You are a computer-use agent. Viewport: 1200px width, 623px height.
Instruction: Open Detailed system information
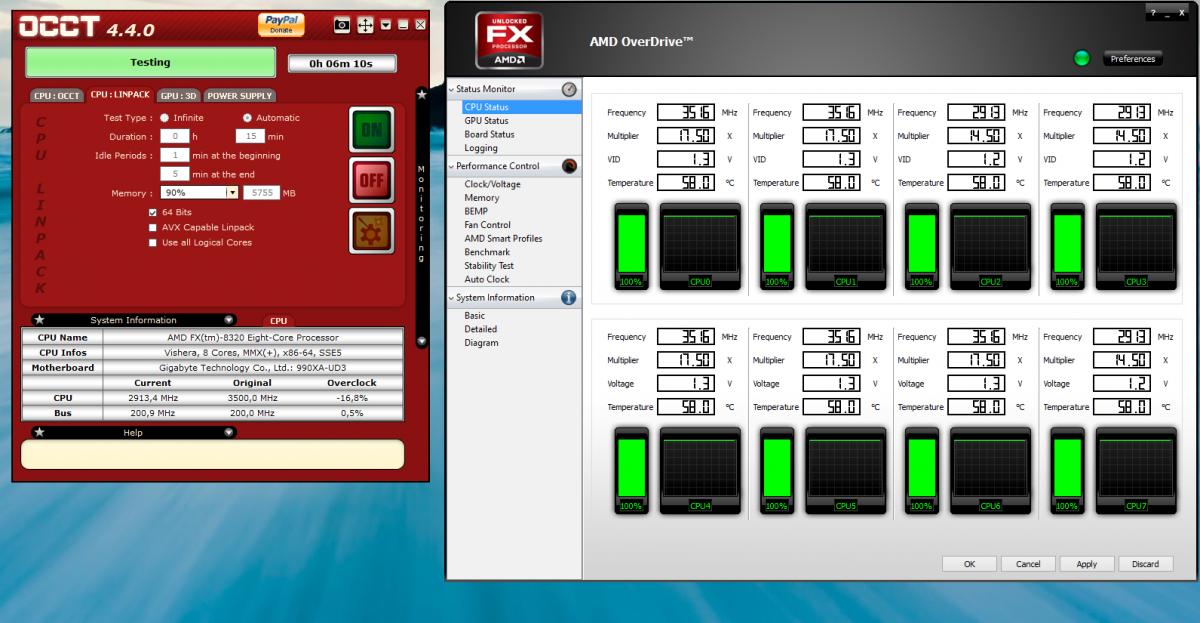(x=480, y=329)
